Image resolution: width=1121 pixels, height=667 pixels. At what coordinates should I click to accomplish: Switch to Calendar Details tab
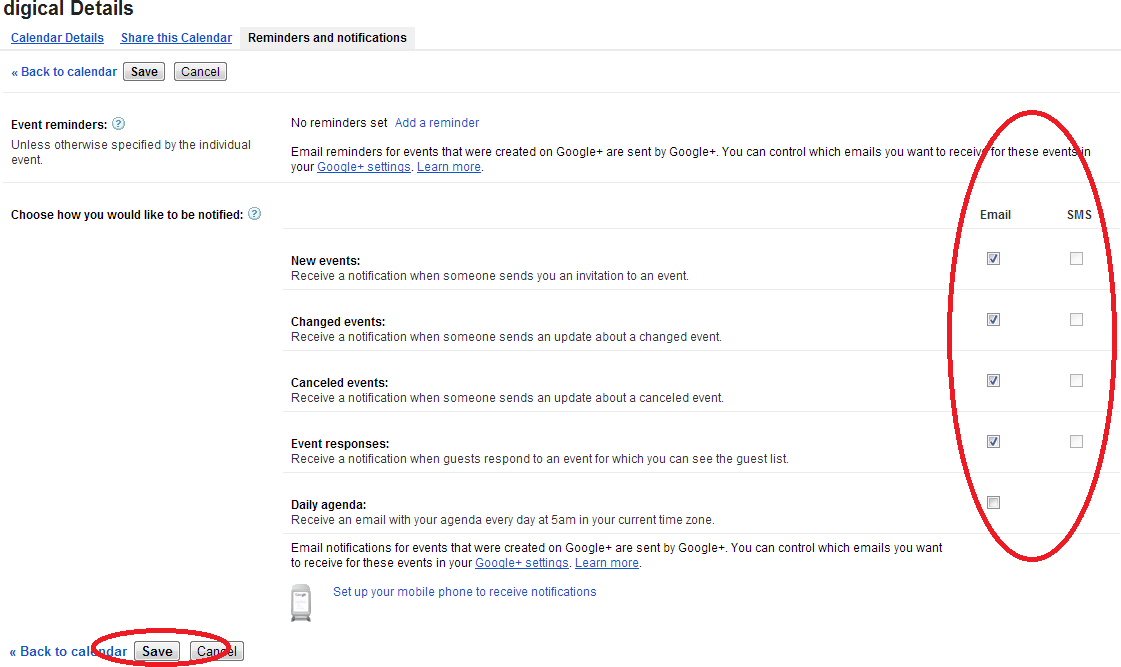pos(57,38)
